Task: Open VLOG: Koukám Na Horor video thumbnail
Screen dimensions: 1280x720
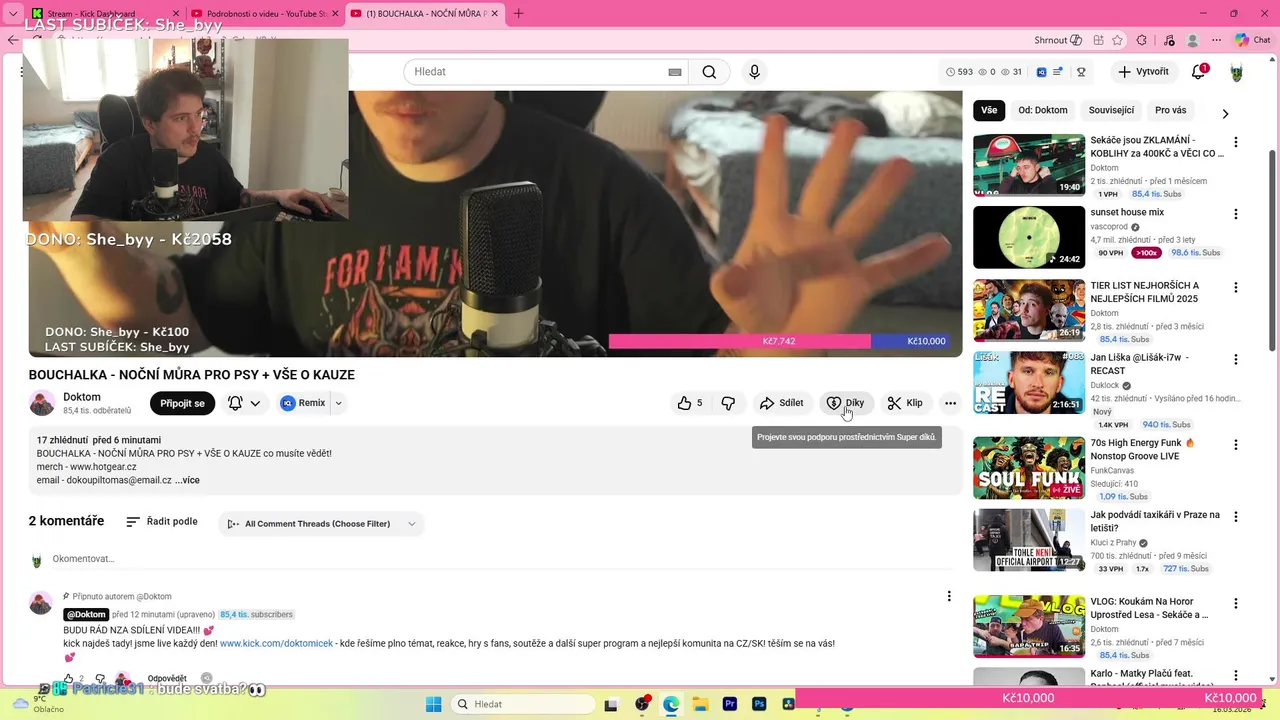Action: click(1029, 626)
